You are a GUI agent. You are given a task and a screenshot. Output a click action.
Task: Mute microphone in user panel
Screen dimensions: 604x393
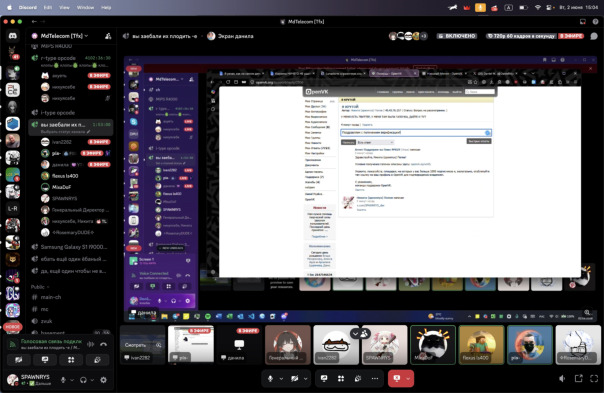63,380
